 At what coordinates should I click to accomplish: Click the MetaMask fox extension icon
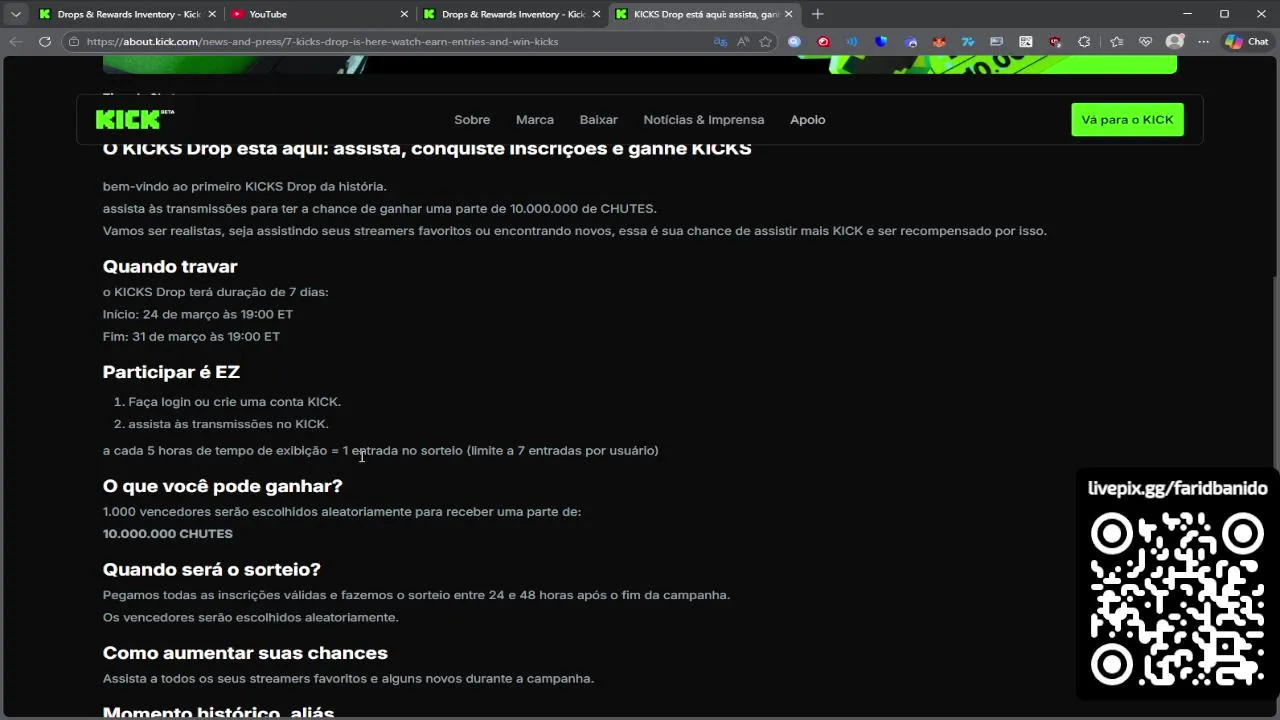coord(939,42)
